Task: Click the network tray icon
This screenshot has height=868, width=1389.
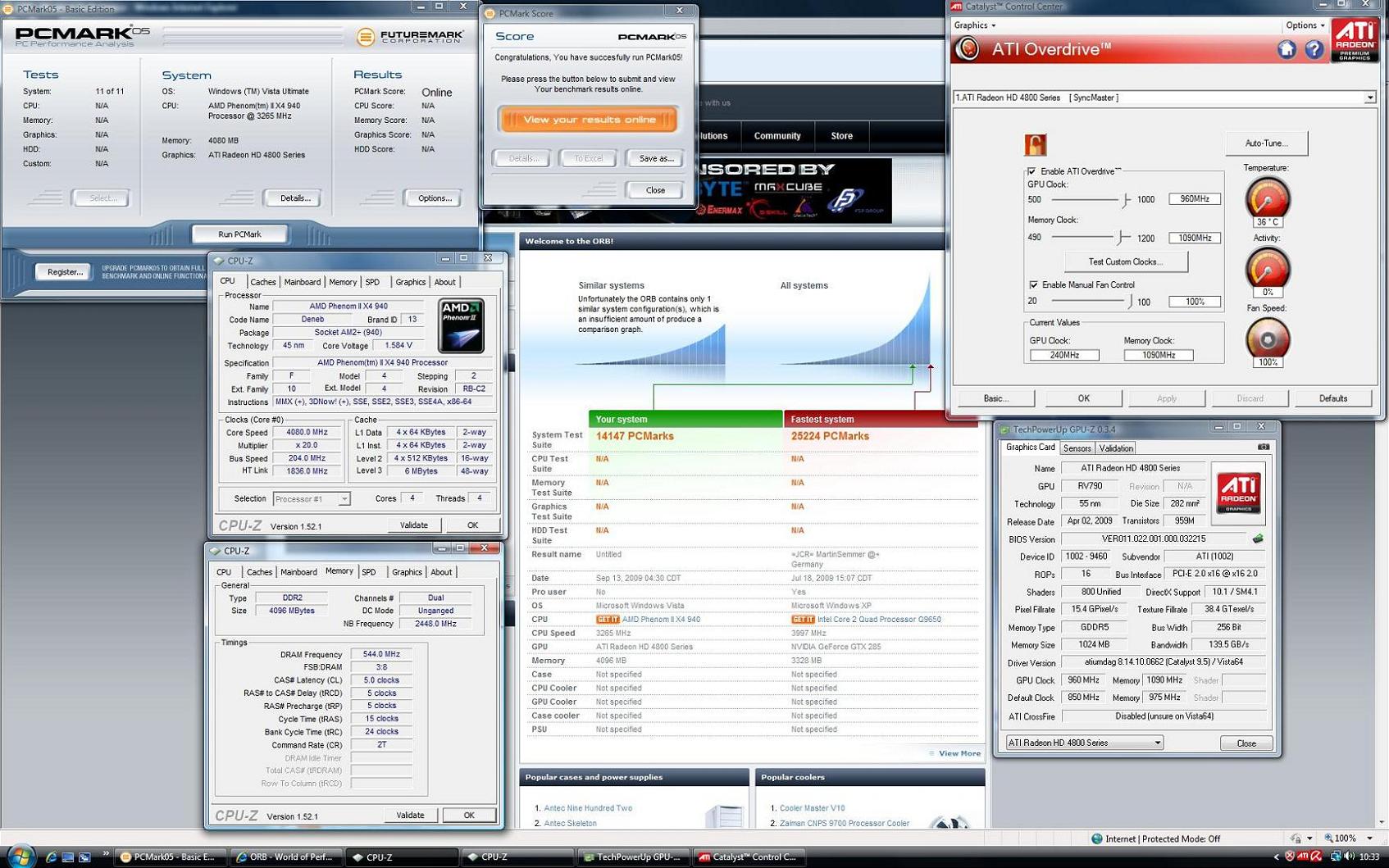Action: click(x=1335, y=857)
